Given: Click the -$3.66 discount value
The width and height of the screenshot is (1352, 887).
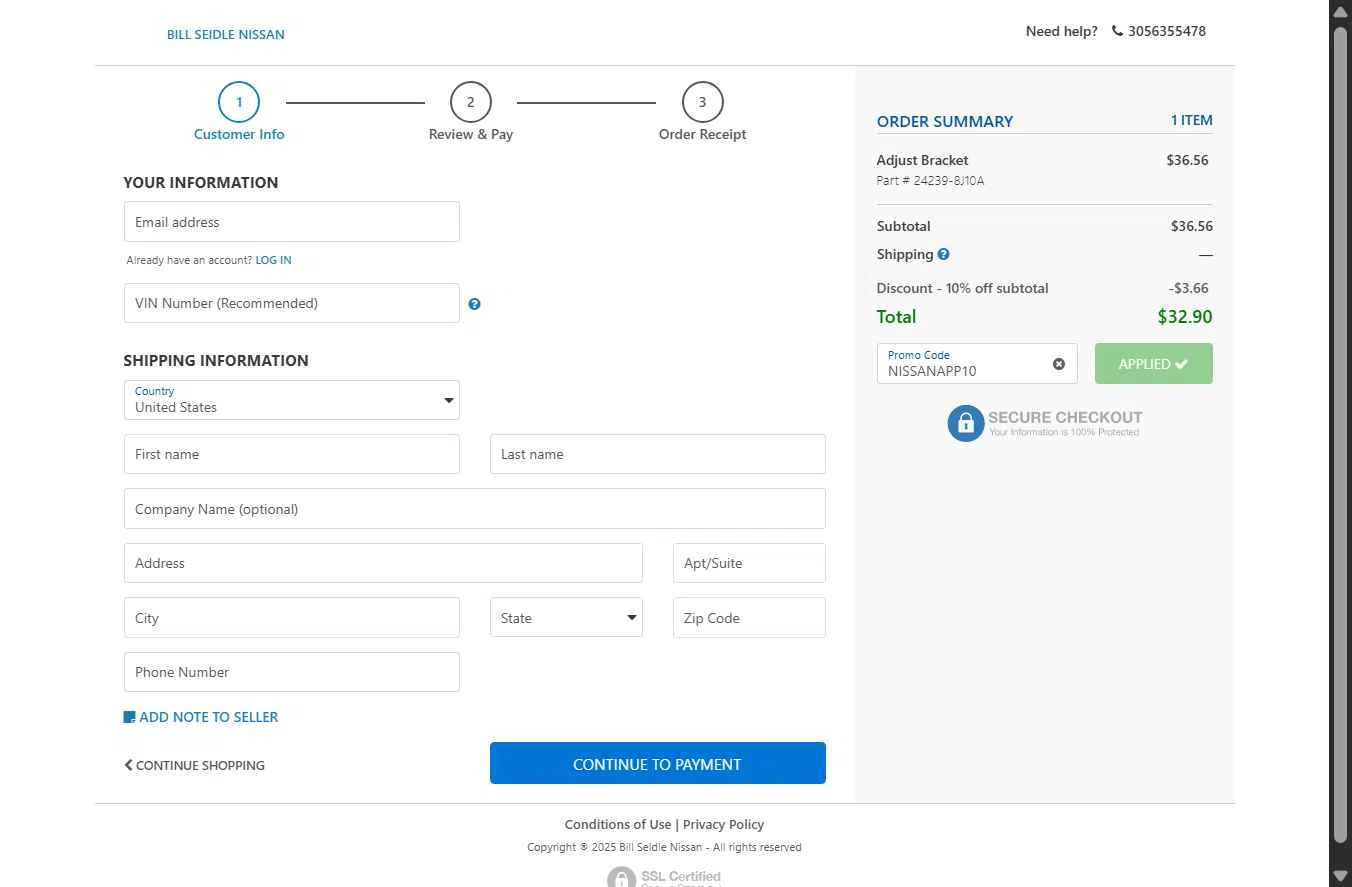Looking at the screenshot, I should click(x=1190, y=288).
